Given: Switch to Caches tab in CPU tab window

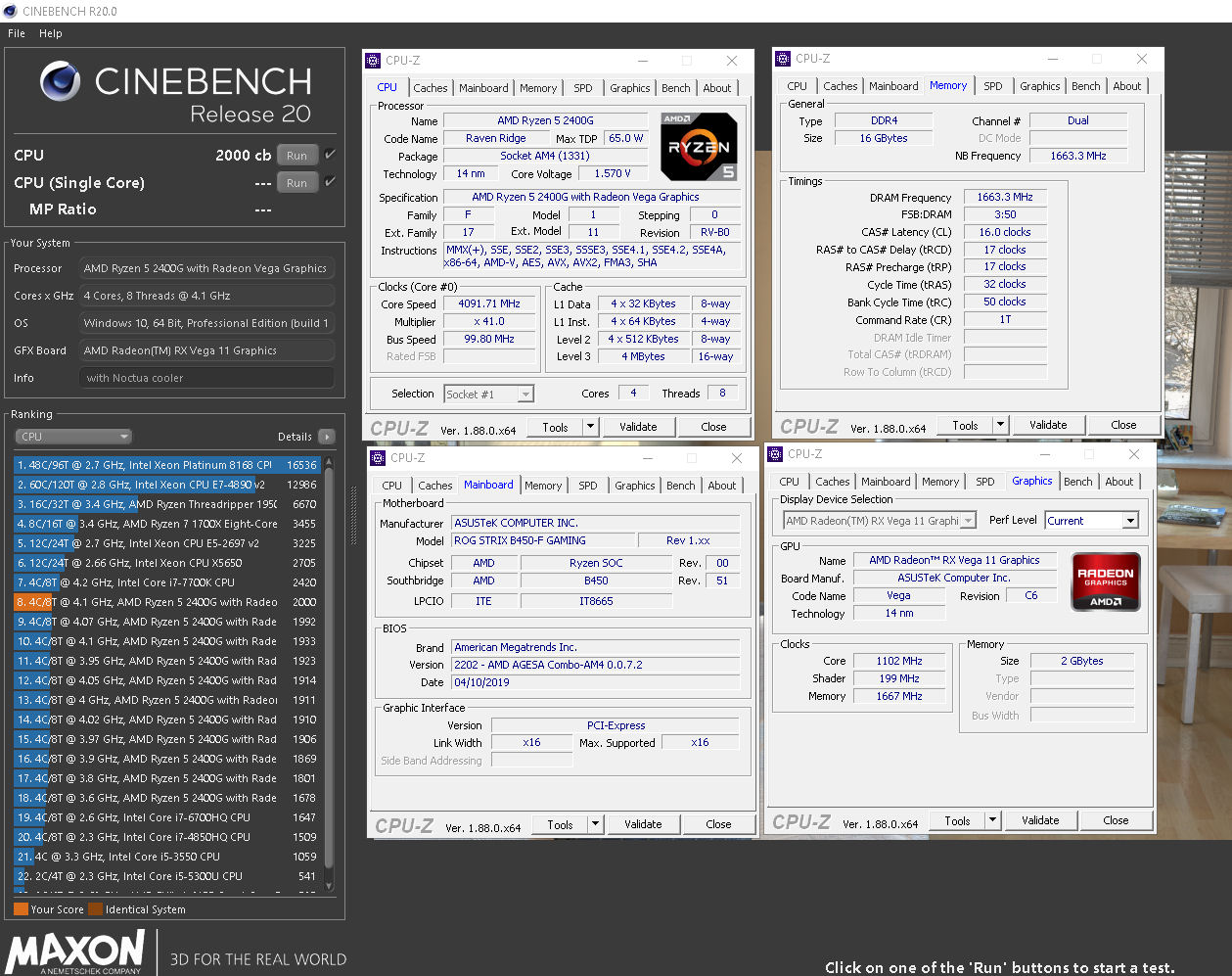Looking at the screenshot, I should [x=430, y=88].
